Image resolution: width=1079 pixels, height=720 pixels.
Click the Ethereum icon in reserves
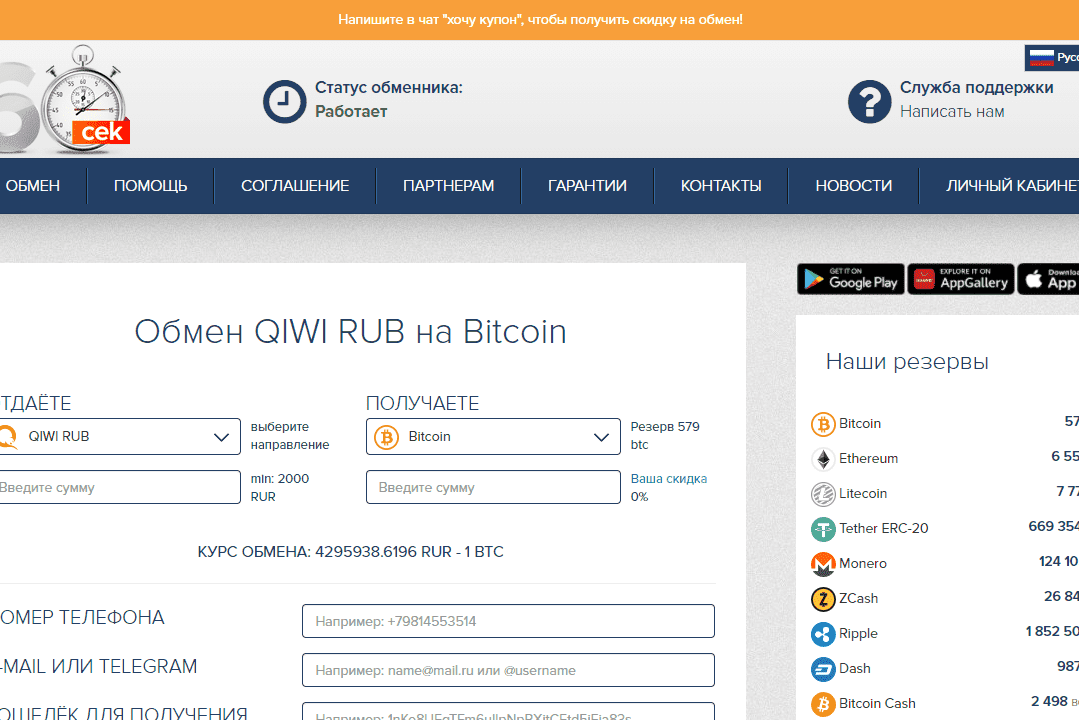coord(822,459)
